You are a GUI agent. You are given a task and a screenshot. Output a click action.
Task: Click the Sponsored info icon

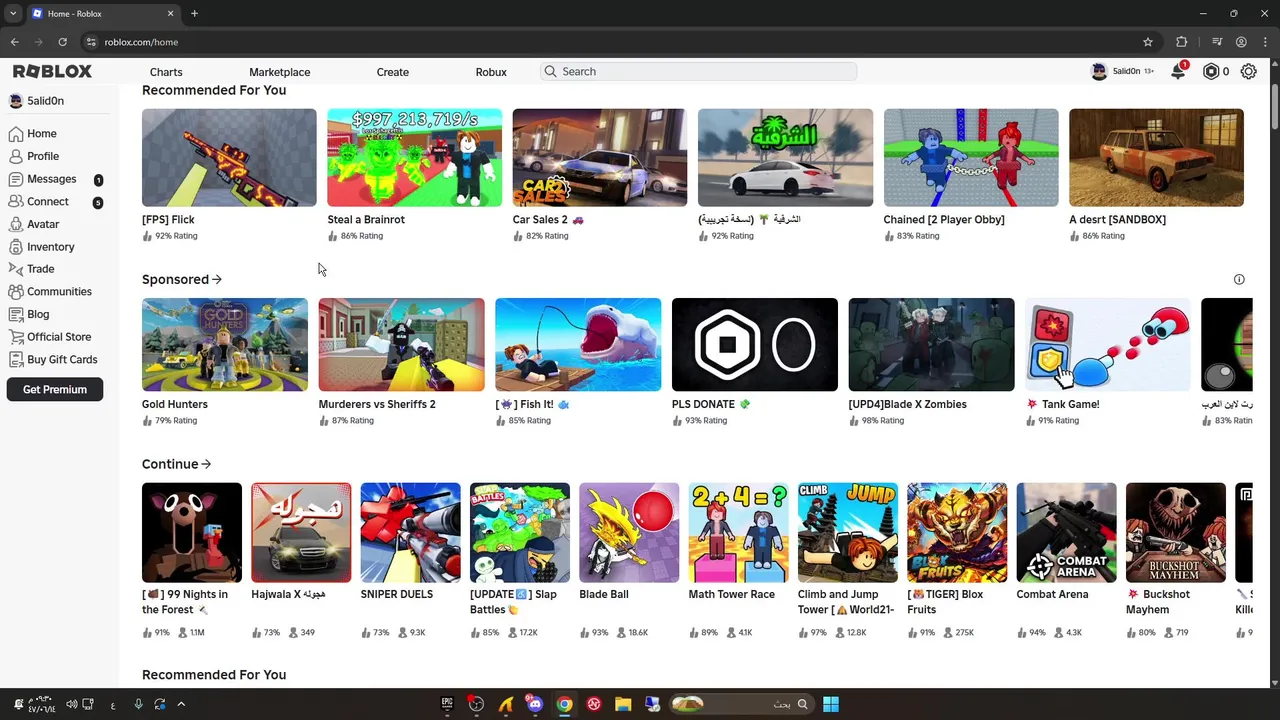[1239, 279]
